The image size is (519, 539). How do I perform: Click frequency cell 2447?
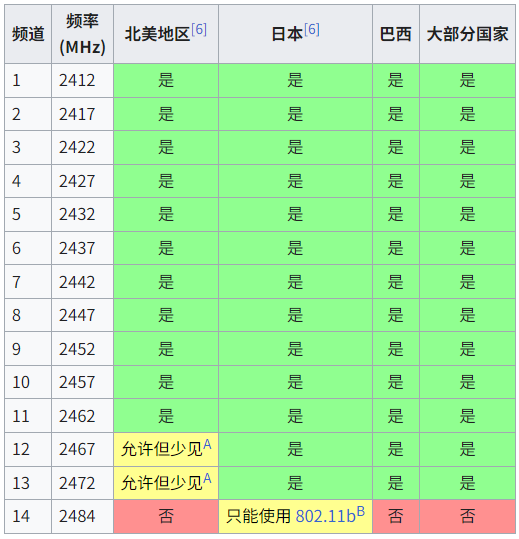pos(82,315)
